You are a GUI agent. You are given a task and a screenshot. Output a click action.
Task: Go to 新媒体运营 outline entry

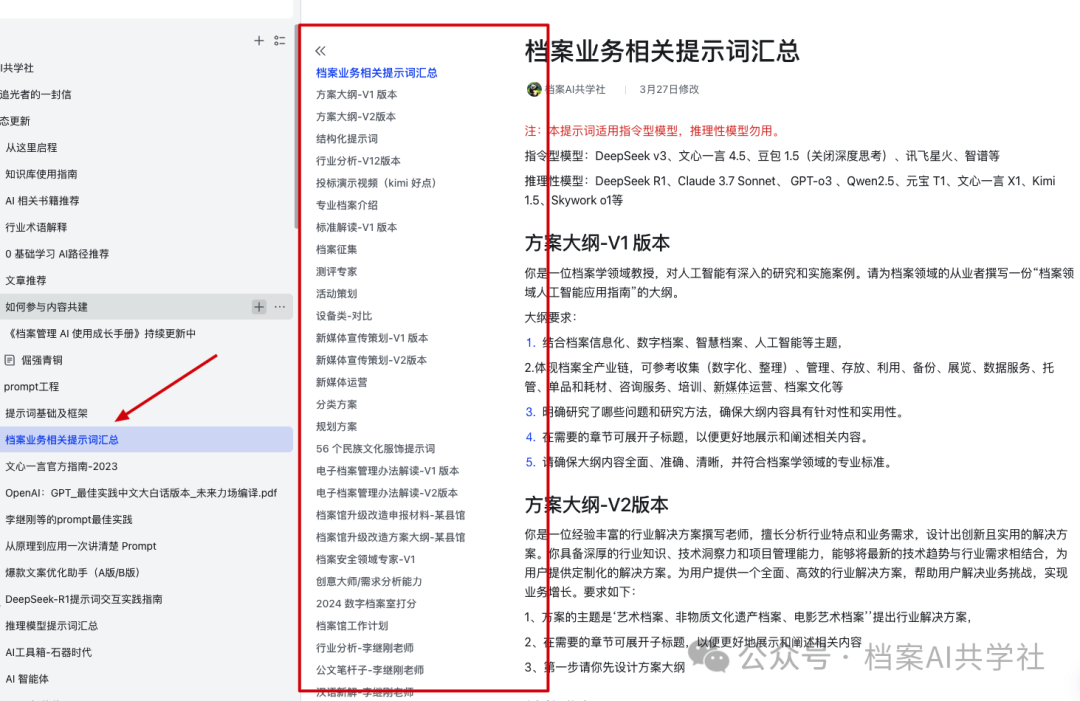click(342, 382)
